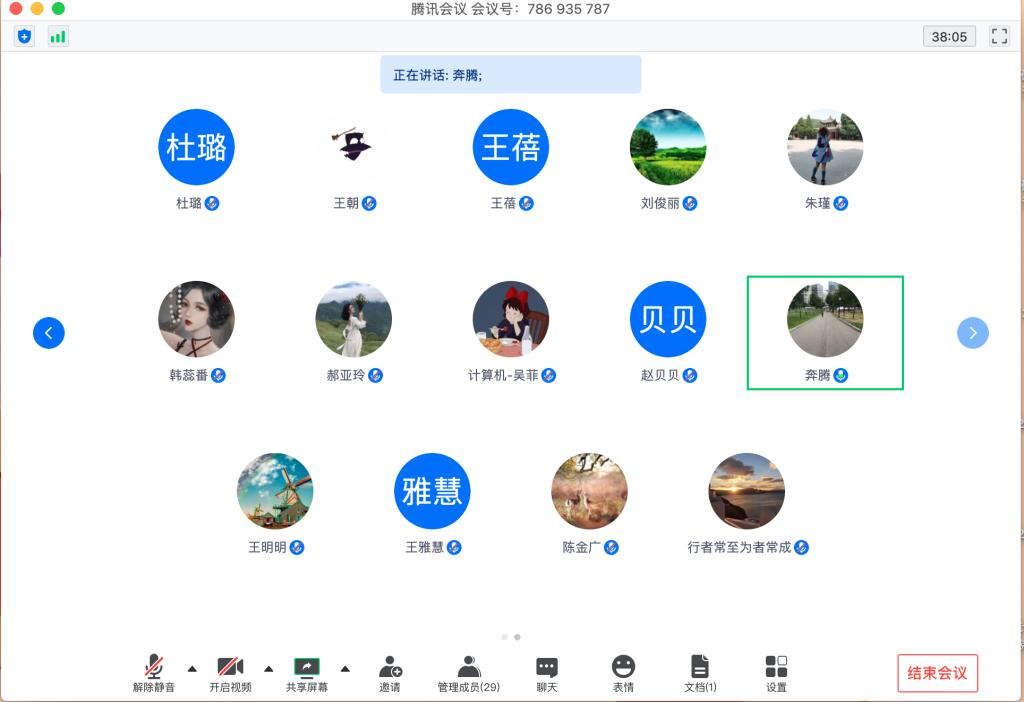Image resolution: width=1024 pixels, height=702 pixels.
Task: Enter full screen mode icon
Action: tap(998, 36)
